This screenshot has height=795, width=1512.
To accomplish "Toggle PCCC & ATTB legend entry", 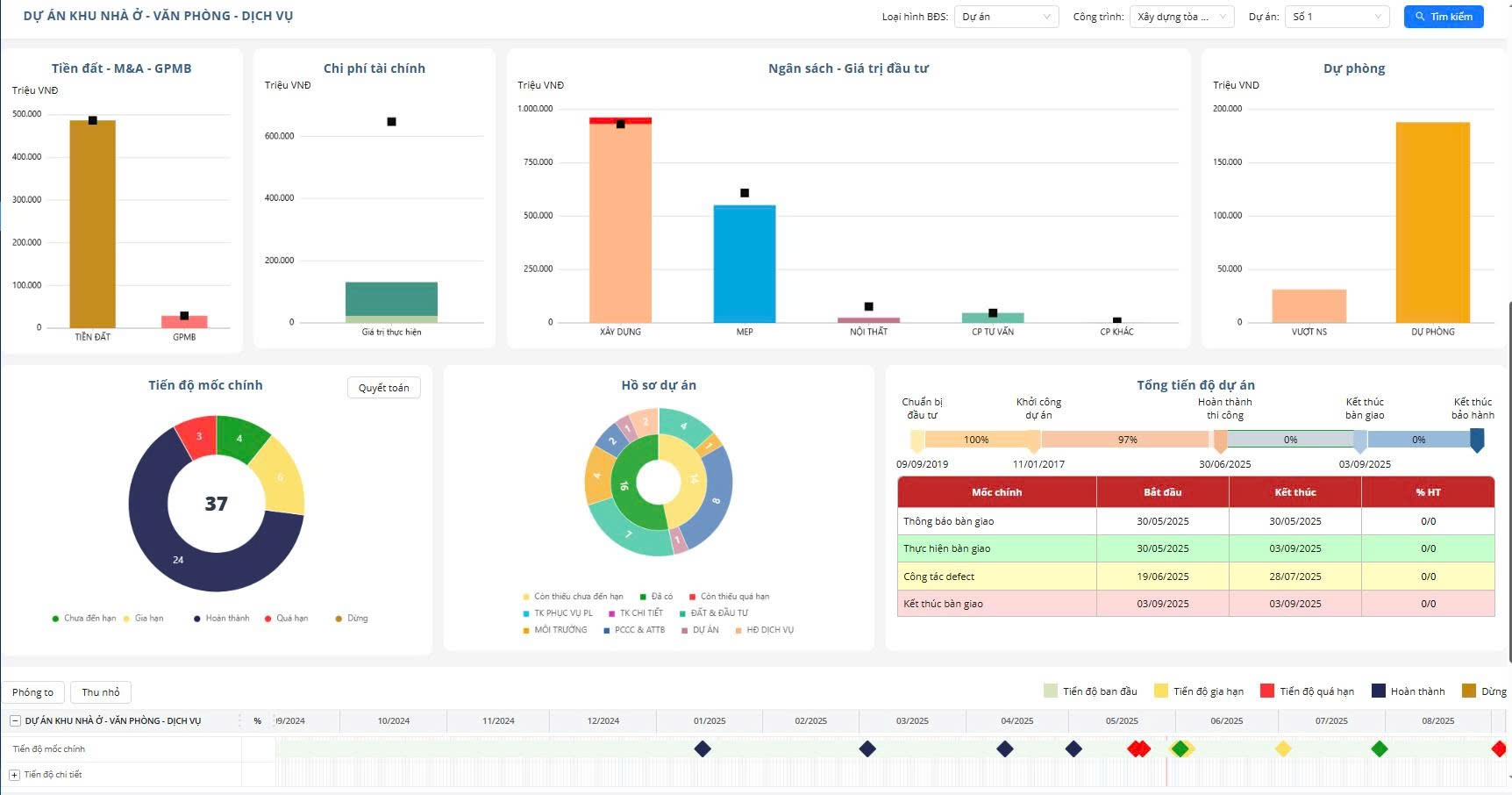I will (x=634, y=630).
